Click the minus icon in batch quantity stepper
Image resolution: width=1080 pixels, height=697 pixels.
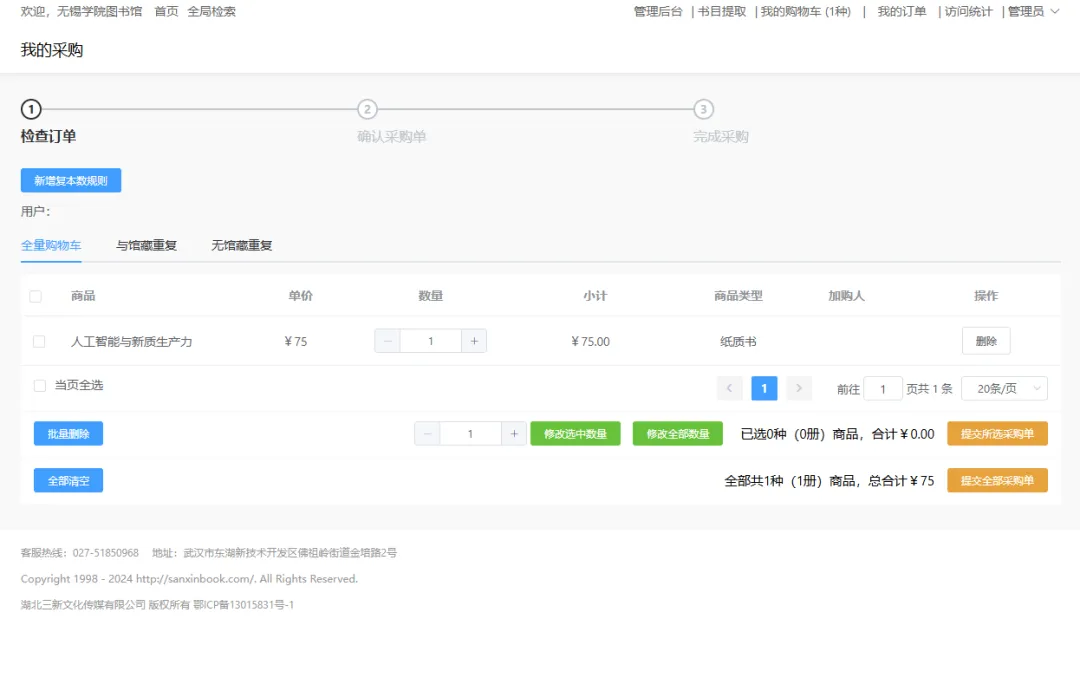428,434
